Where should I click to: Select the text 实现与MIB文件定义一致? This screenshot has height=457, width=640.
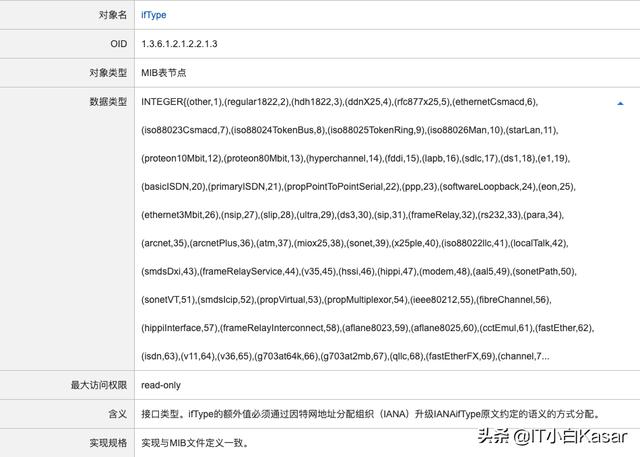(x=194, y=443)
